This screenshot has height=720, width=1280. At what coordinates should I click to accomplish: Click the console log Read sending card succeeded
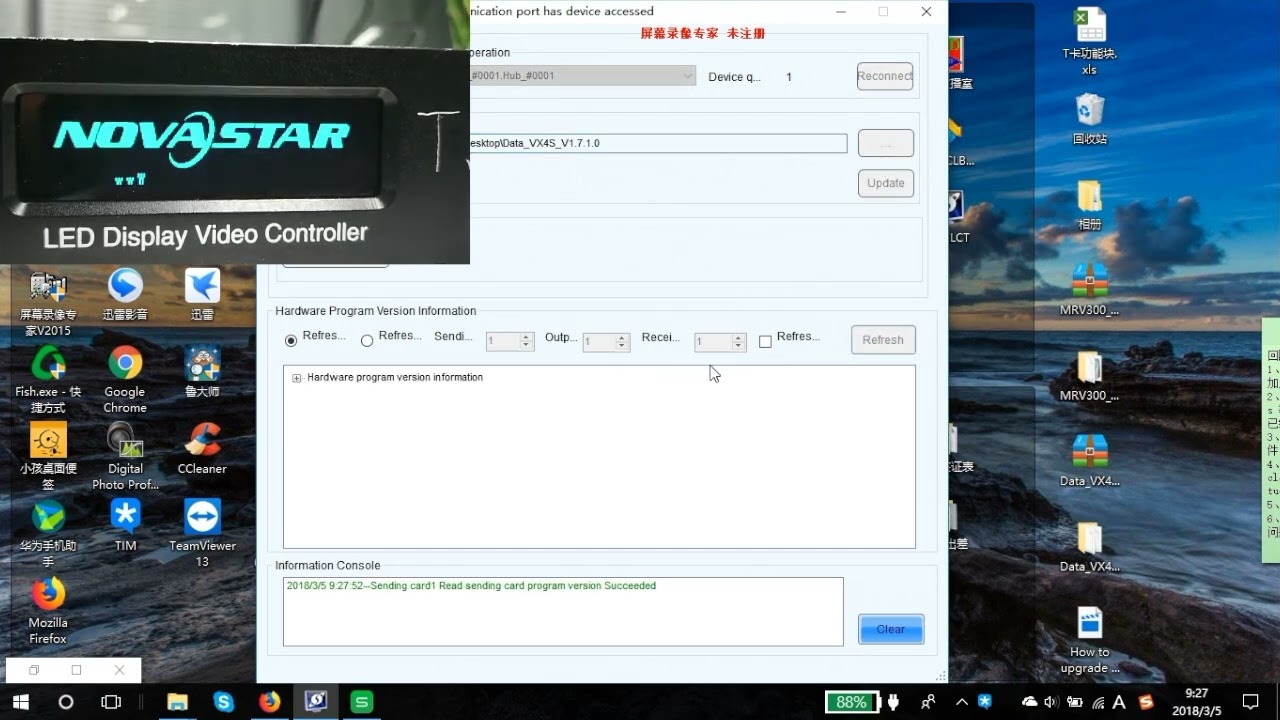(471, 586)
